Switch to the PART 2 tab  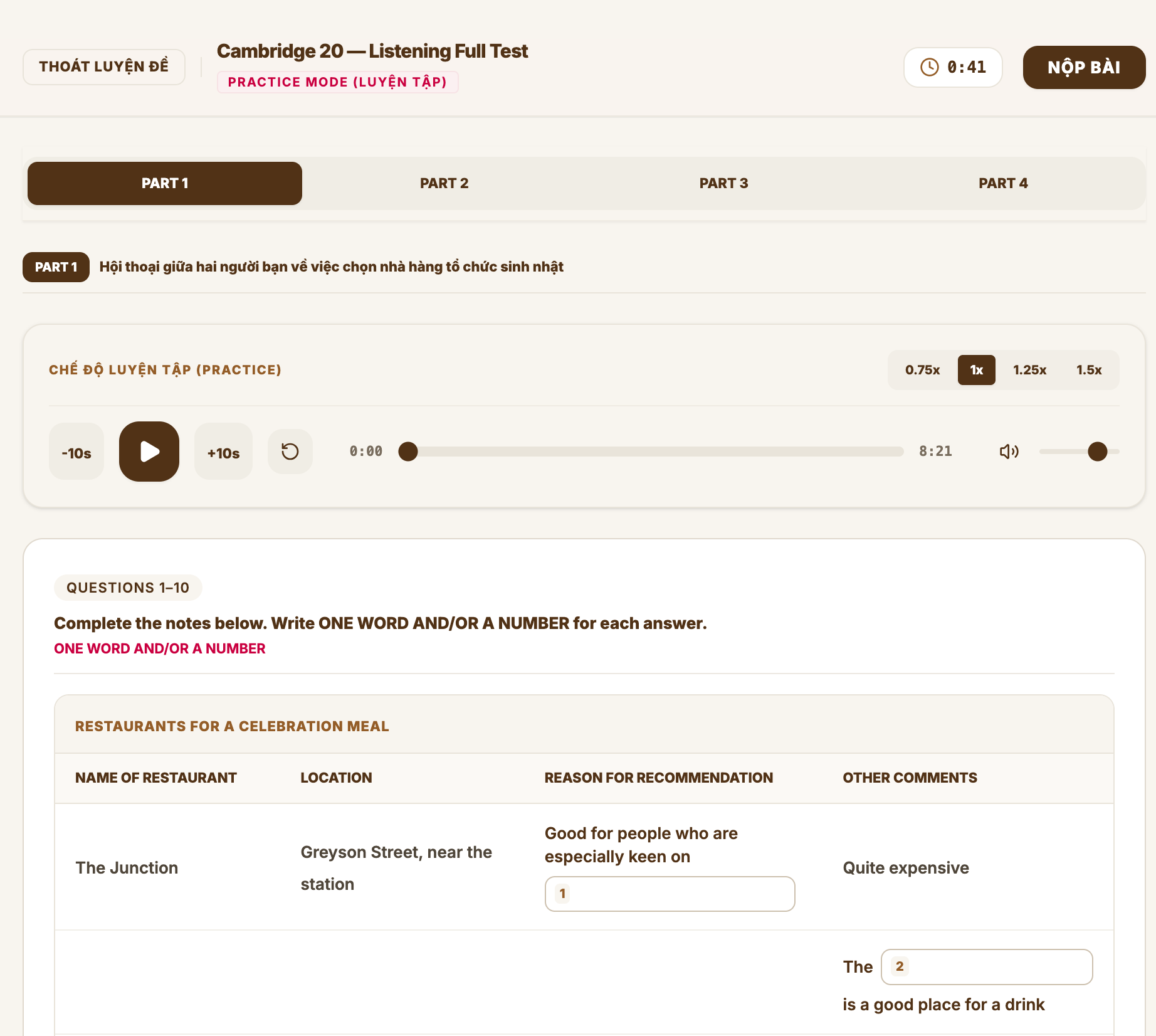click(x=444, y=183)
